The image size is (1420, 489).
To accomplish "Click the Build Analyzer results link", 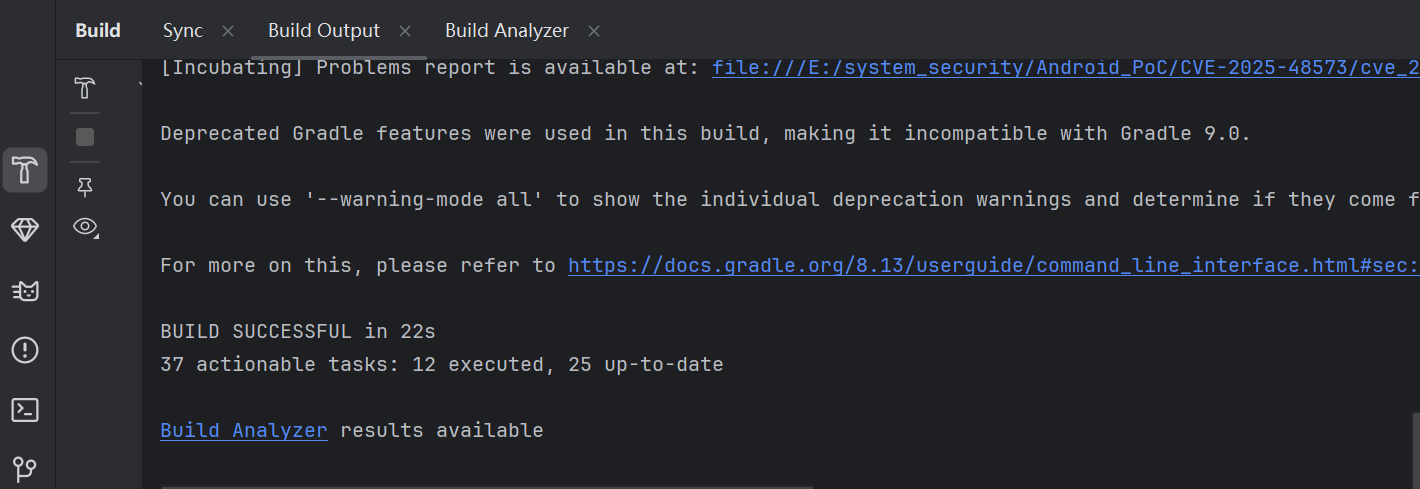I will pyautogui.click(x=244, y=431).
